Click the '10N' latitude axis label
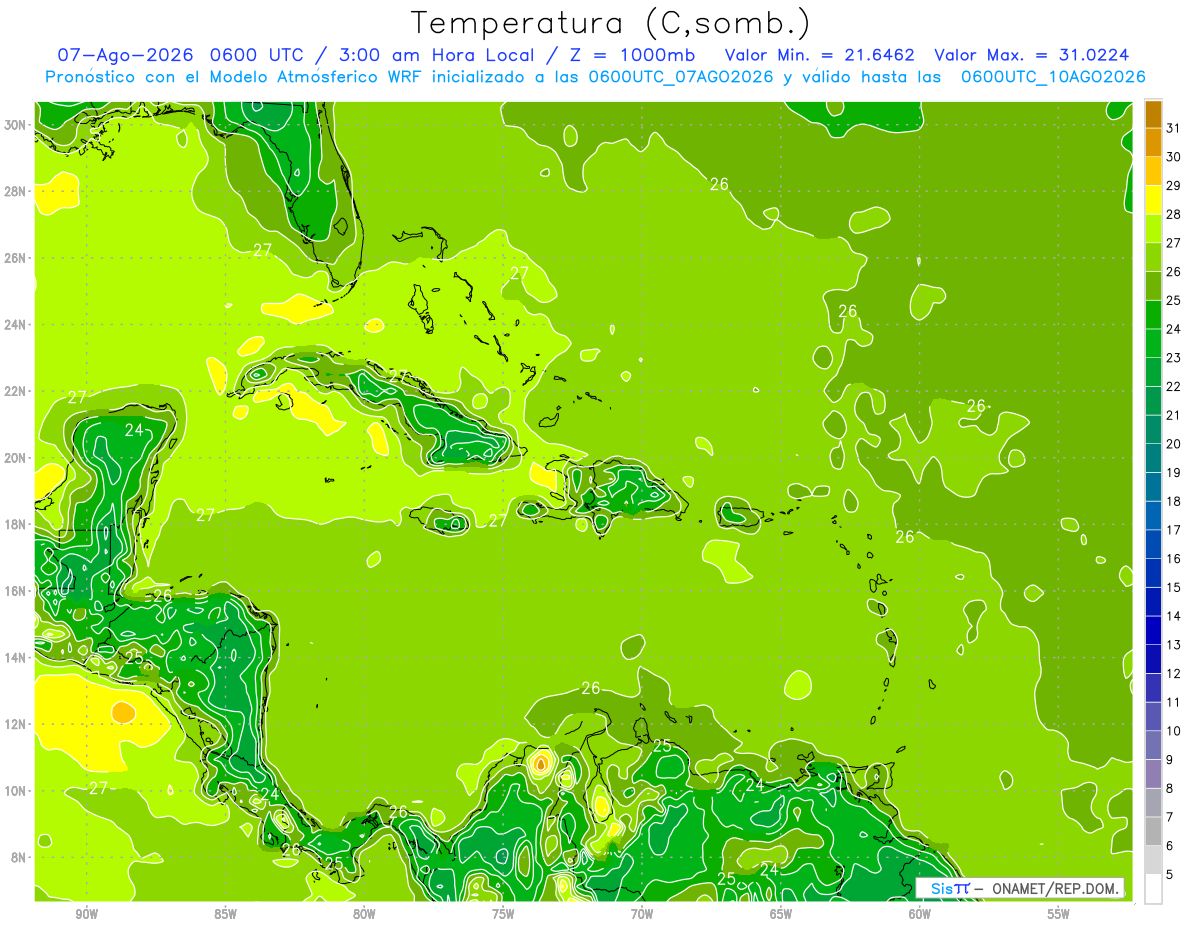The image size is (1200, 927). 17,791
